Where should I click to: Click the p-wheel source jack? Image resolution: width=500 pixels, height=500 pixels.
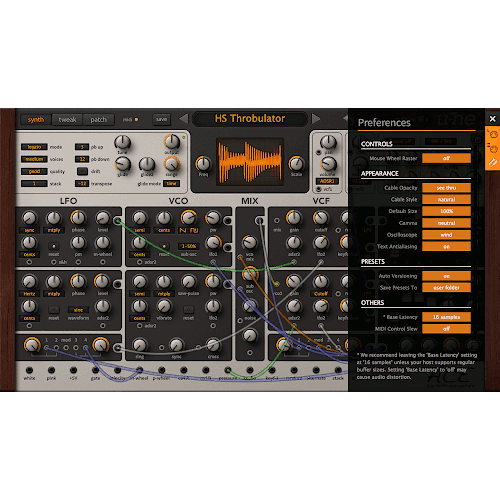(x=161, y=370)
